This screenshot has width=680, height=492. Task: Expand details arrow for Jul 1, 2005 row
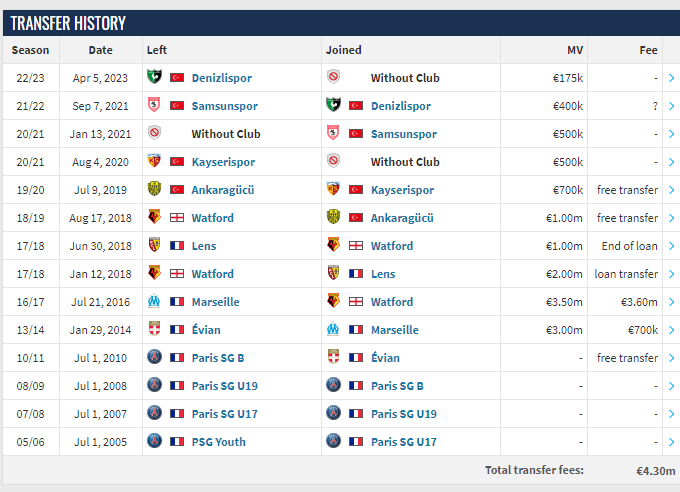[671, 442]
